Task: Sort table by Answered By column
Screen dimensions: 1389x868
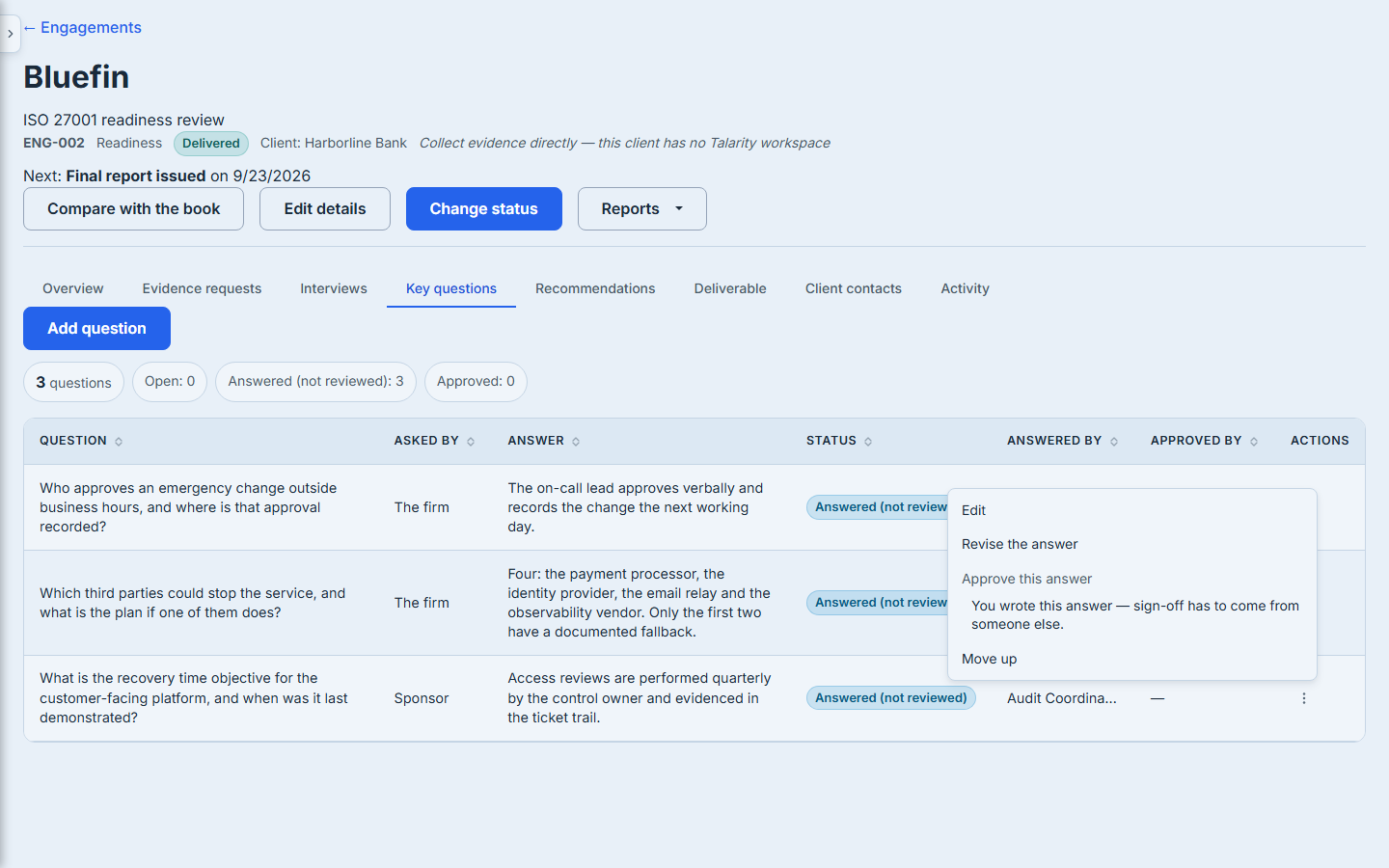Action: click(x=1062, y=441)
